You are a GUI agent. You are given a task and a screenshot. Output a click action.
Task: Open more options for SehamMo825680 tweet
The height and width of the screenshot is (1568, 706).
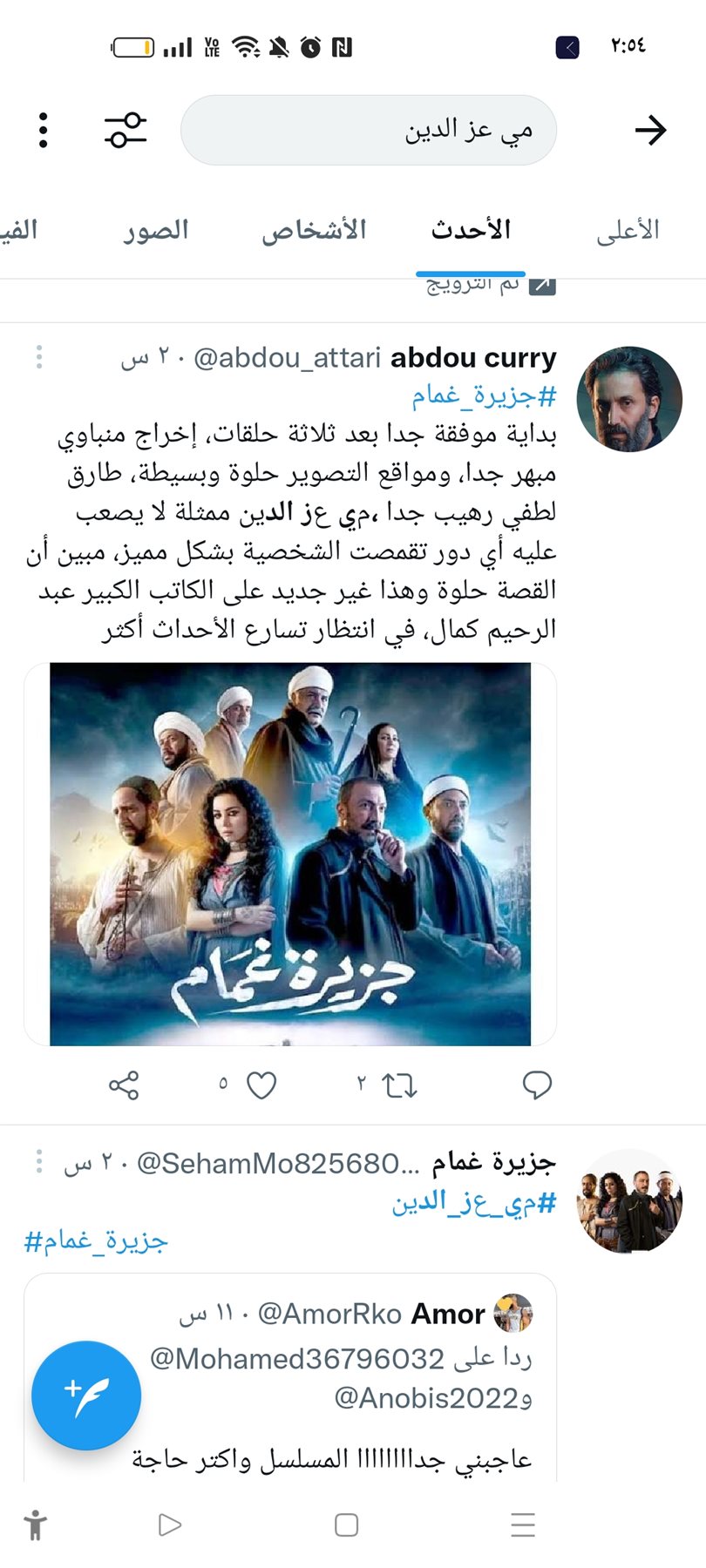point(39,1162)
